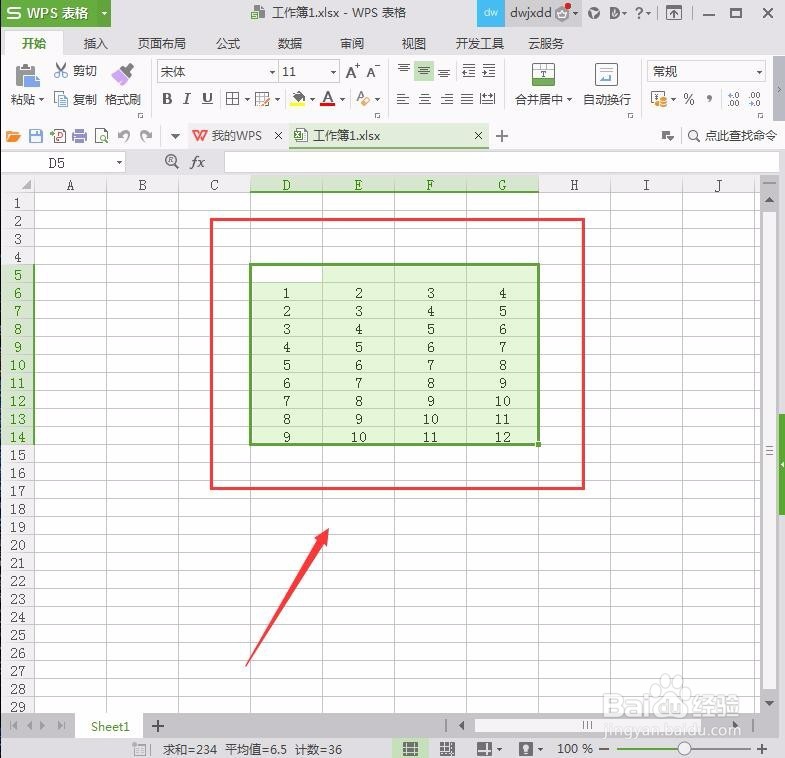
Task: Redo the last action
Action: point(146,136)
